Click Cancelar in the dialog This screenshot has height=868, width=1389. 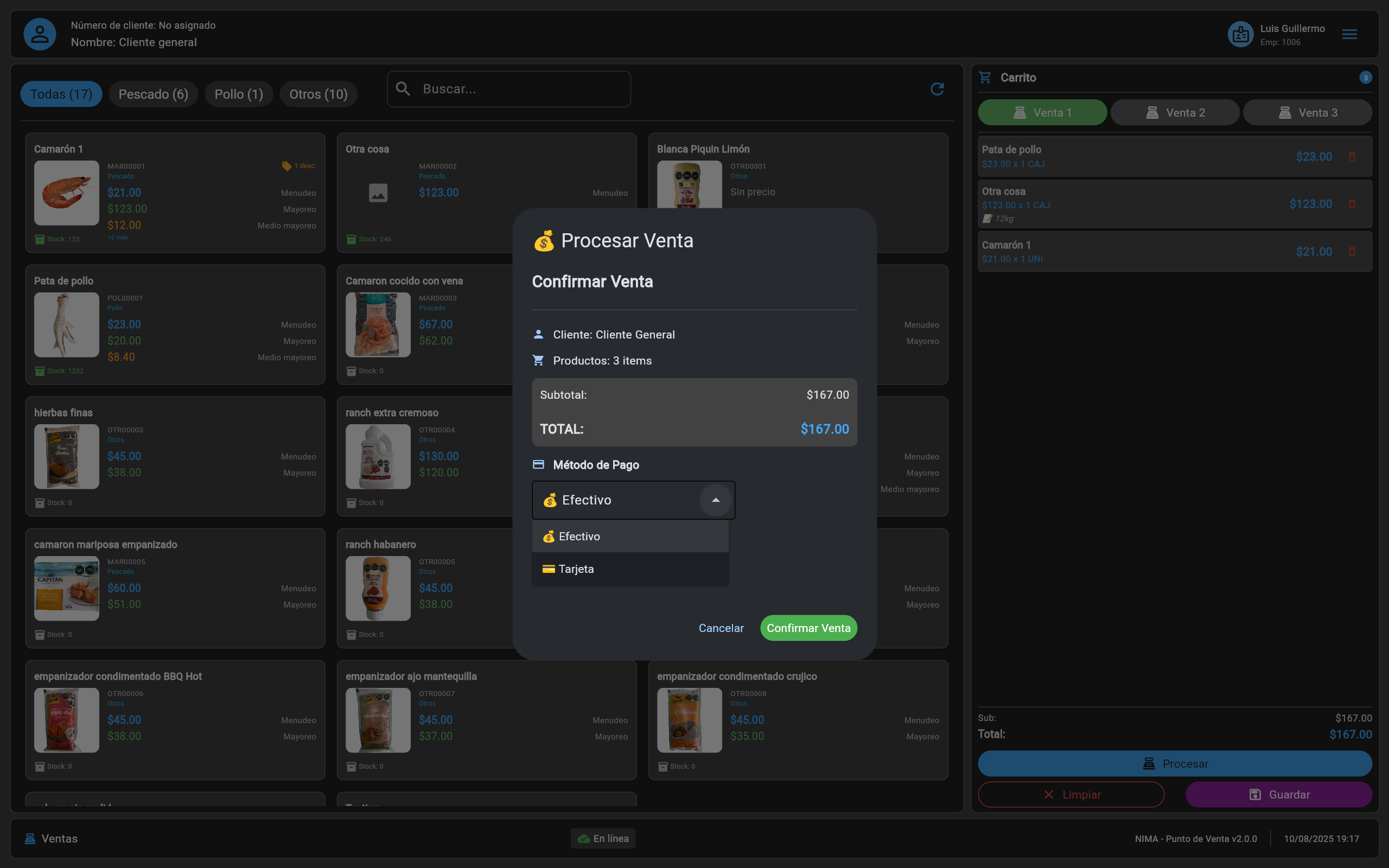pyautogui.click(x=721, y=628)
